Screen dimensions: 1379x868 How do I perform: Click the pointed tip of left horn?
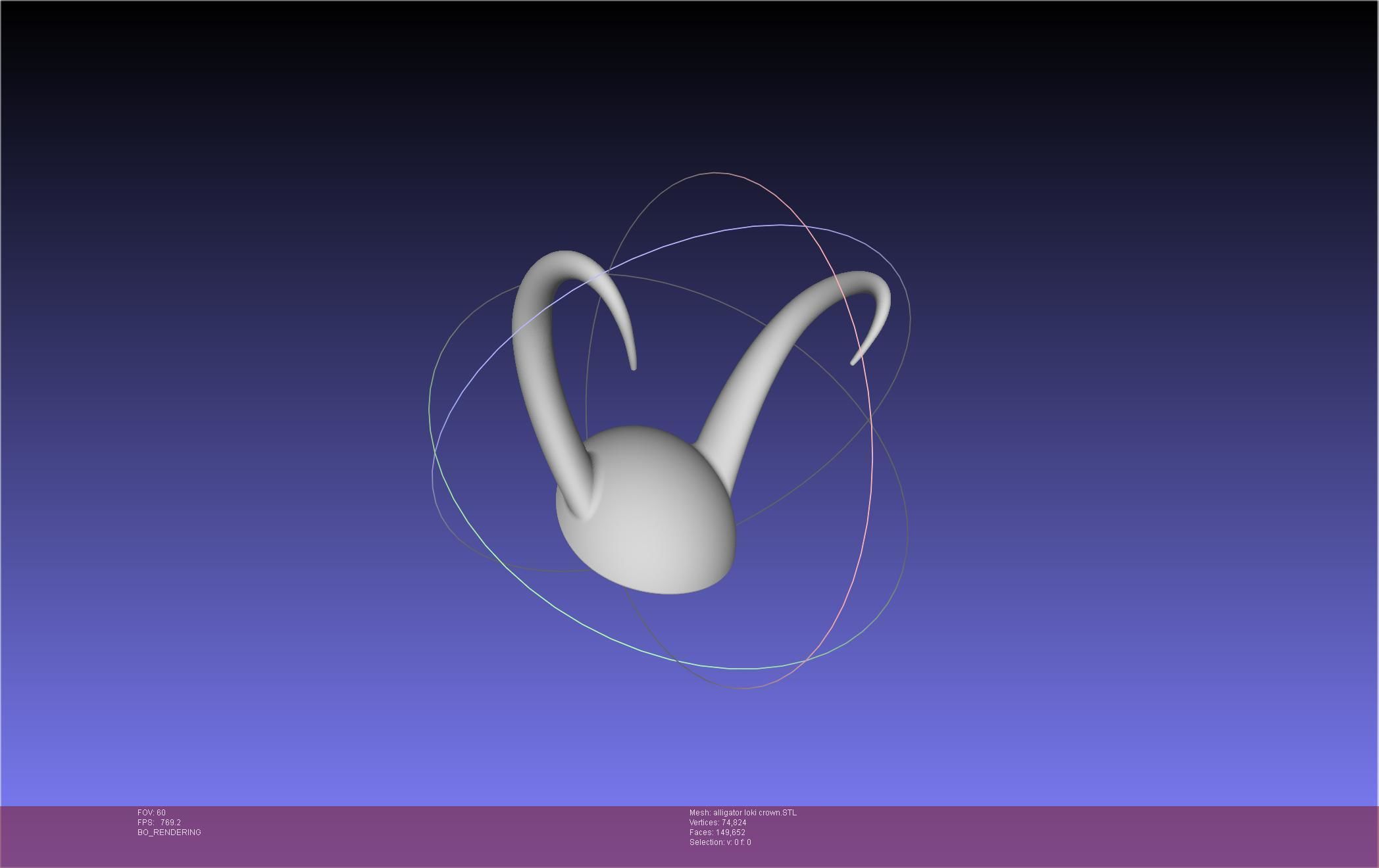point(634,367)
